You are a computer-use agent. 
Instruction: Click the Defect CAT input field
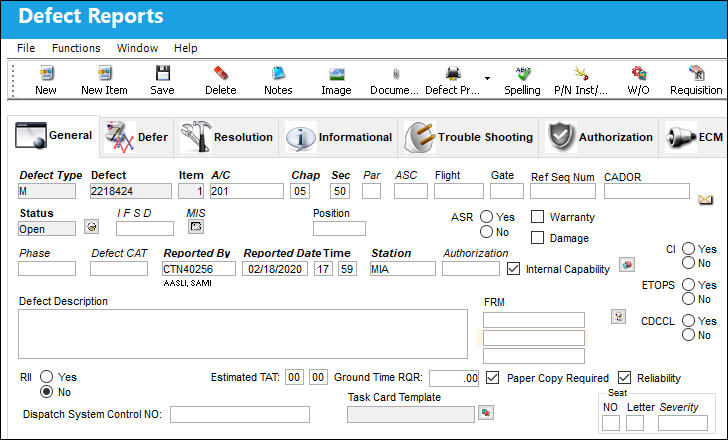pos(119,269)
